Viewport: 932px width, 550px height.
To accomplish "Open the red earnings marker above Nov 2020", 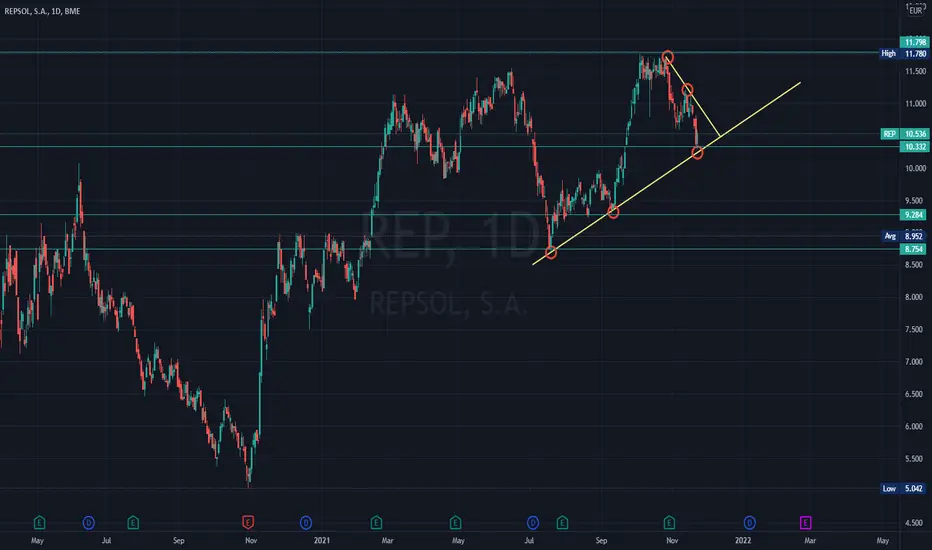I will [248, 522].
